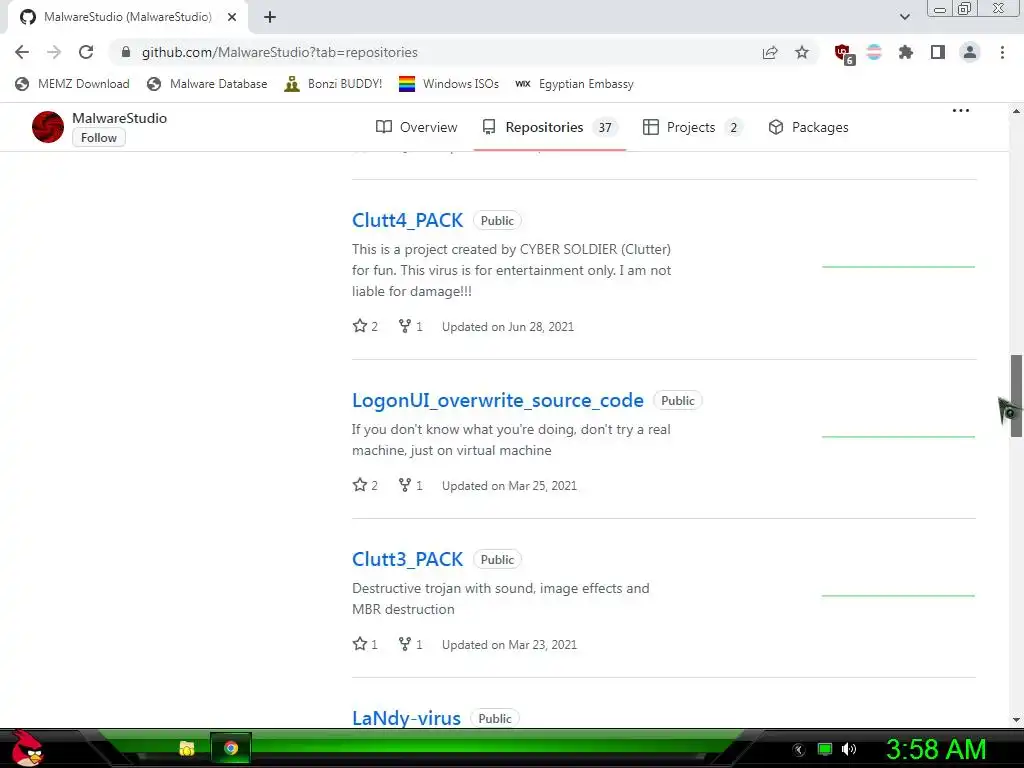The width and height of the screenshot is (1024, 768).
Task: Open the MEMZ Download bookmark
Action: (x=72, y=84)
